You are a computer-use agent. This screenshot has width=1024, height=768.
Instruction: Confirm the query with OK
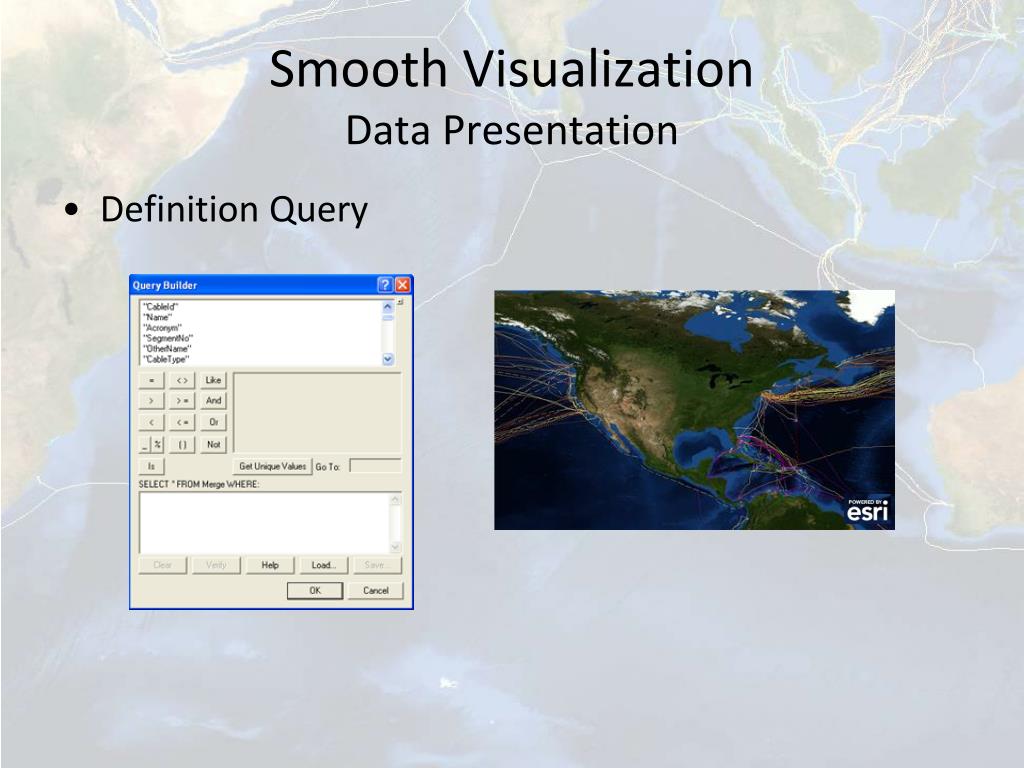[x=315, y=590]
